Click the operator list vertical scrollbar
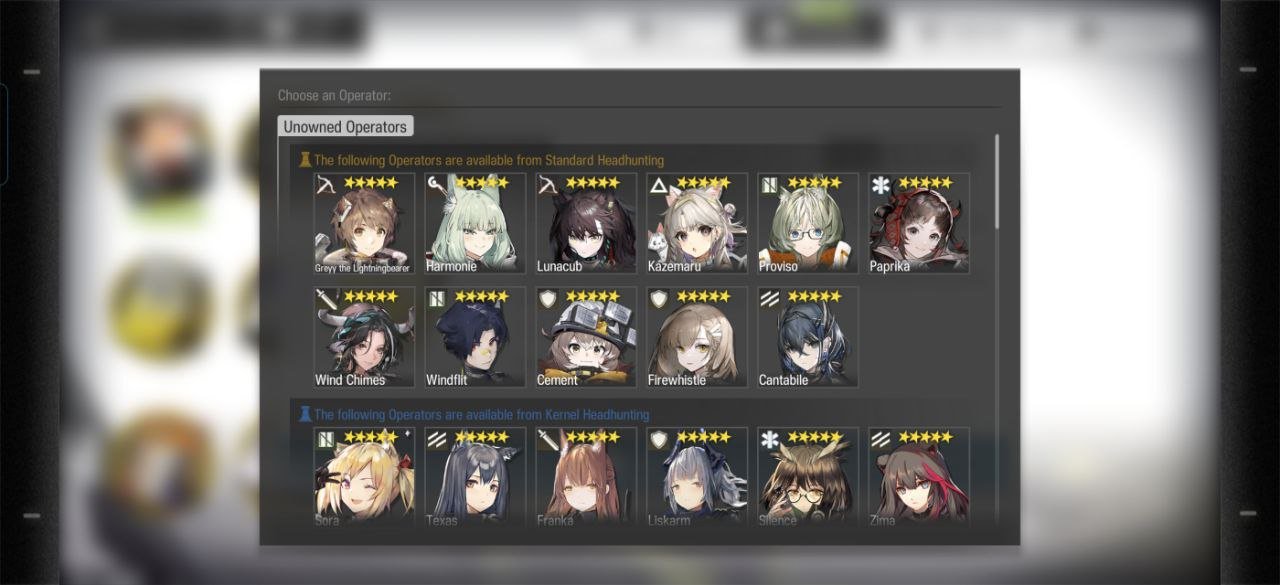1280x585 pixels. pyautogui.click(x=996, y=181)
